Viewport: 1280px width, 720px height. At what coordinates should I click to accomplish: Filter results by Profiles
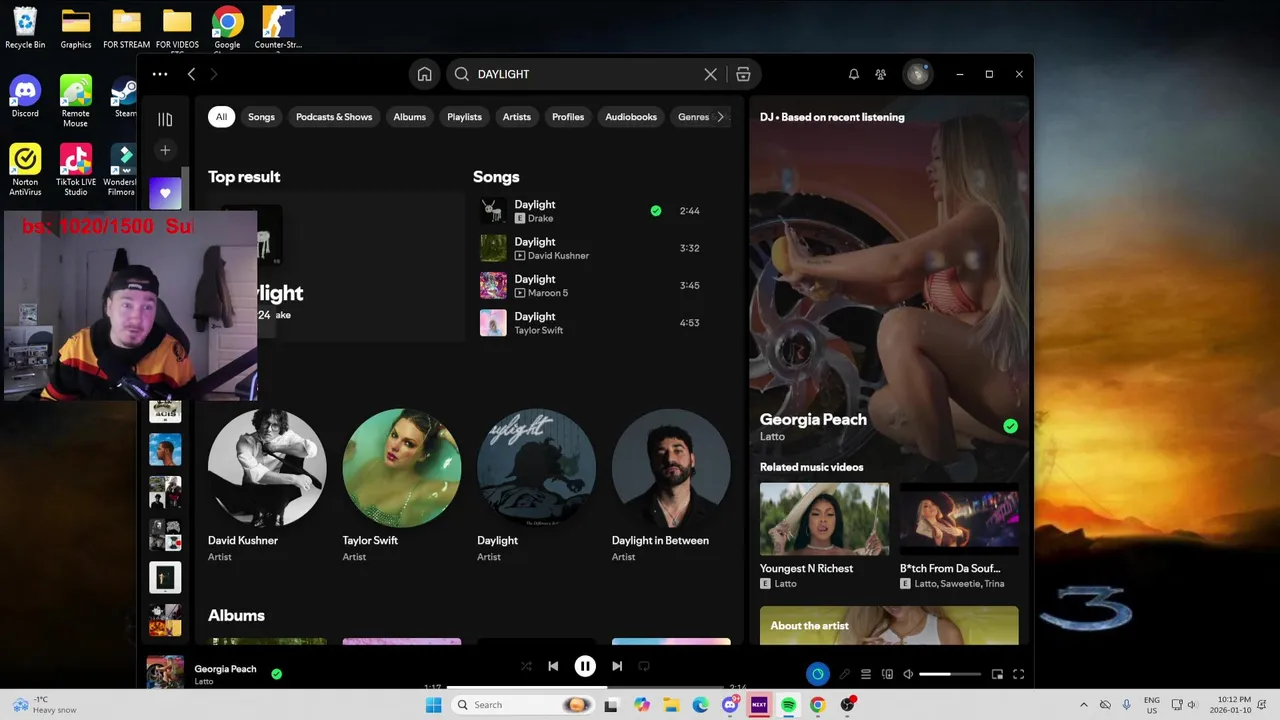(568, 117)
